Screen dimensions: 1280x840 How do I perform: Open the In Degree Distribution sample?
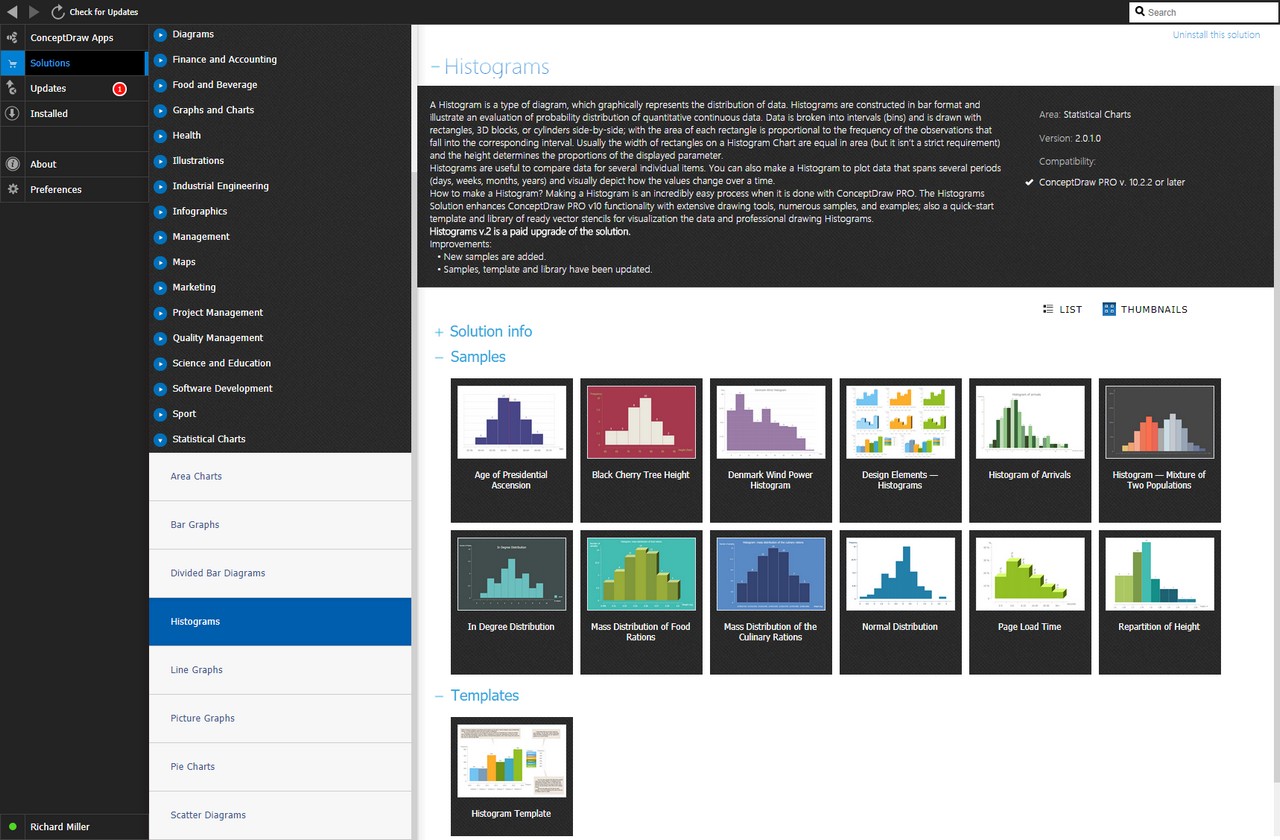click(x=512, y=602)
